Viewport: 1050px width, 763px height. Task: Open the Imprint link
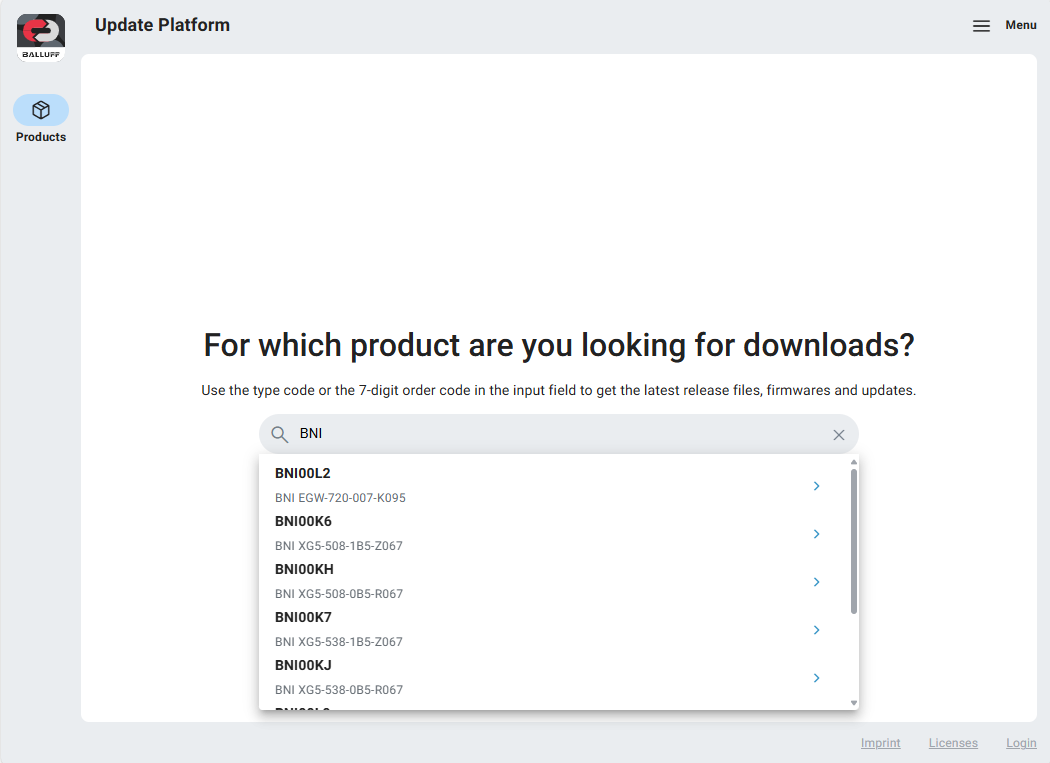pyautogui.click(x=880, y=743)
